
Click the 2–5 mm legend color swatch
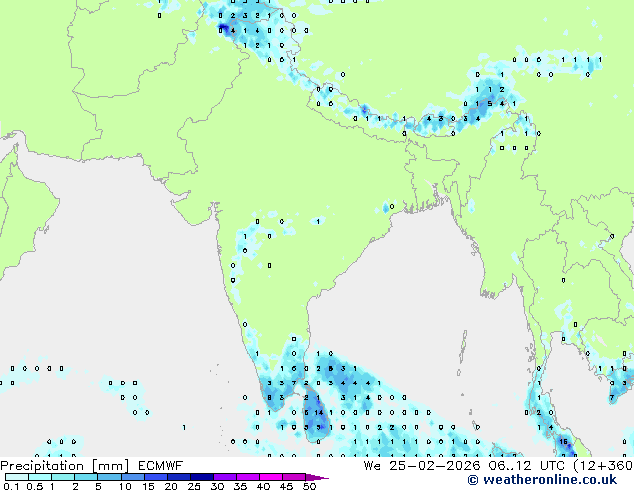point(86,477)
